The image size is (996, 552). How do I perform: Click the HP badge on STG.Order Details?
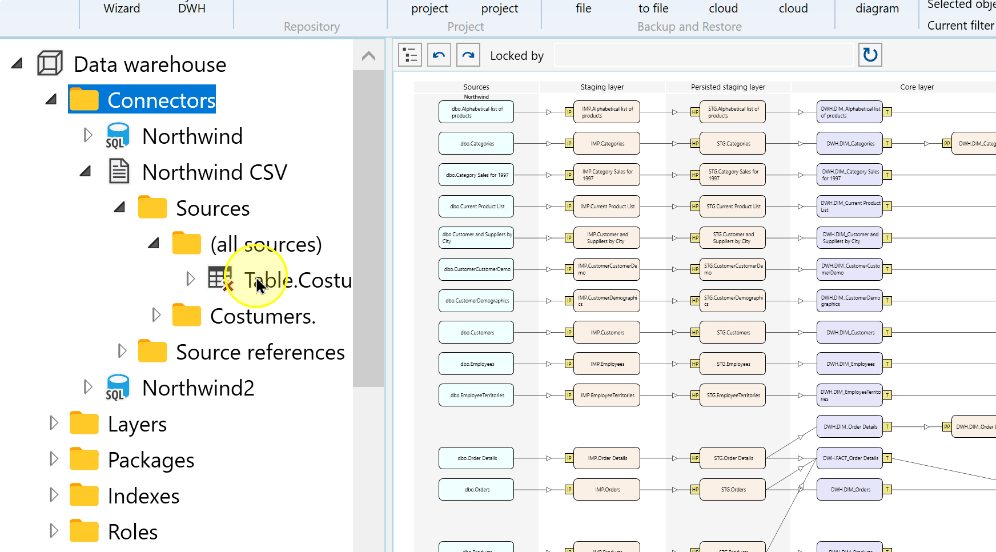(695, 458)
